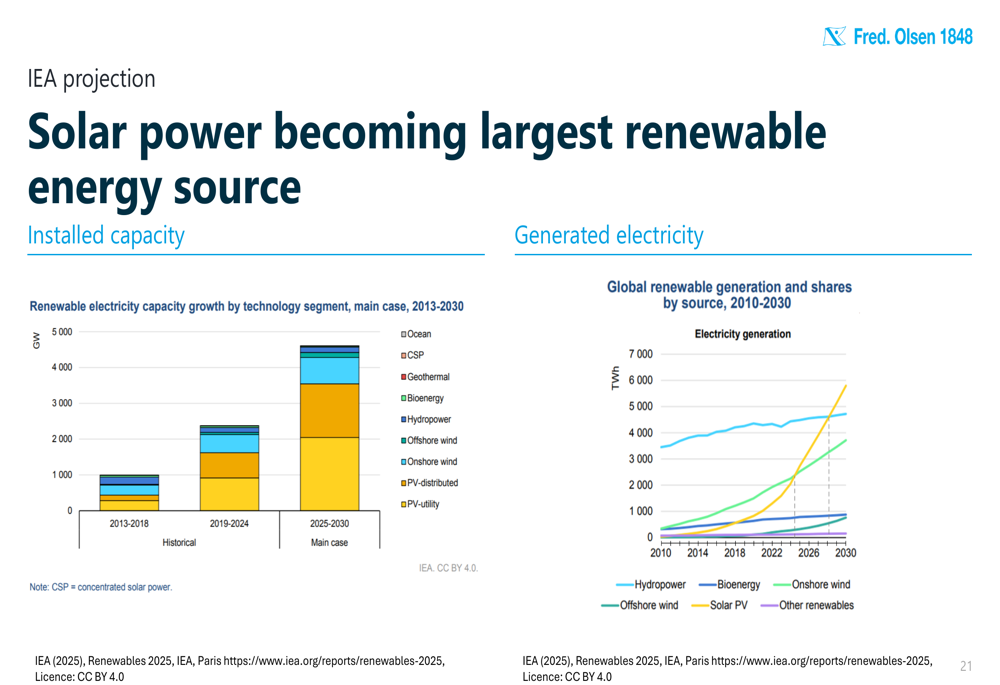Click the Bioenergy square in bar chart legend
Viewport: 1000px width, 685px height.
click(x=404, y=398)
